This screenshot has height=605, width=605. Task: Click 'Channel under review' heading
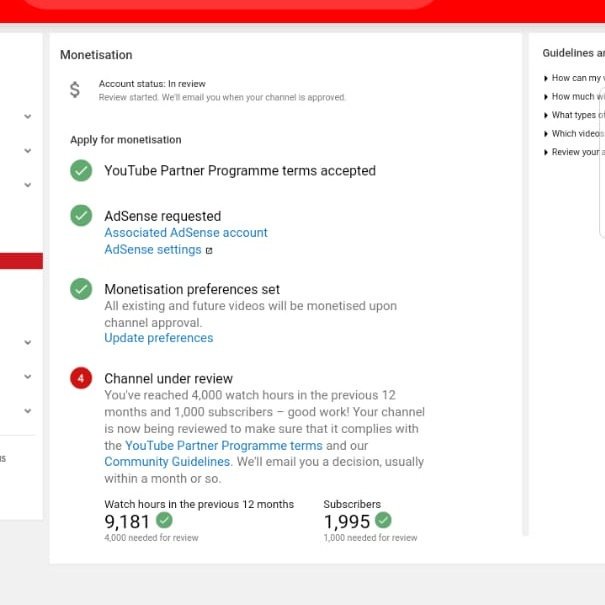click(x=169, y=379)
